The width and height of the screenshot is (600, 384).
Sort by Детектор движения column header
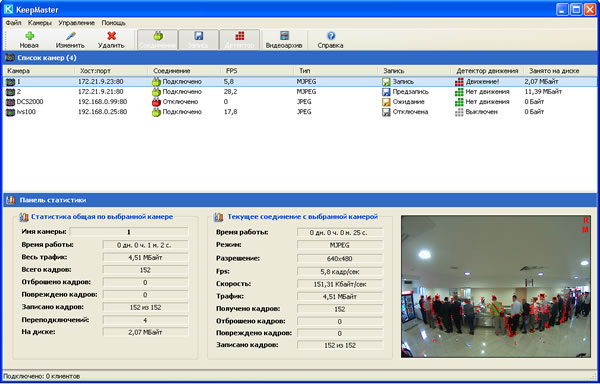[x=487, y=71]
